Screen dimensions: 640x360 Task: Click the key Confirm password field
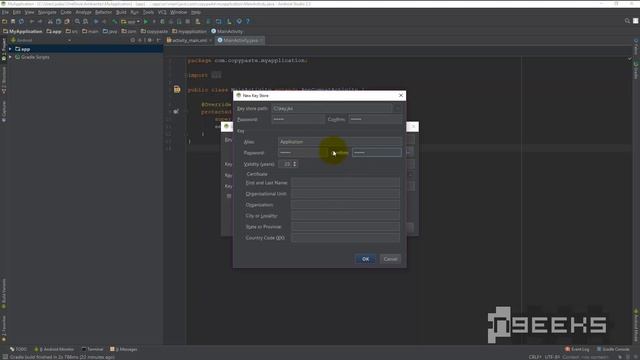[x=377, y=153]
